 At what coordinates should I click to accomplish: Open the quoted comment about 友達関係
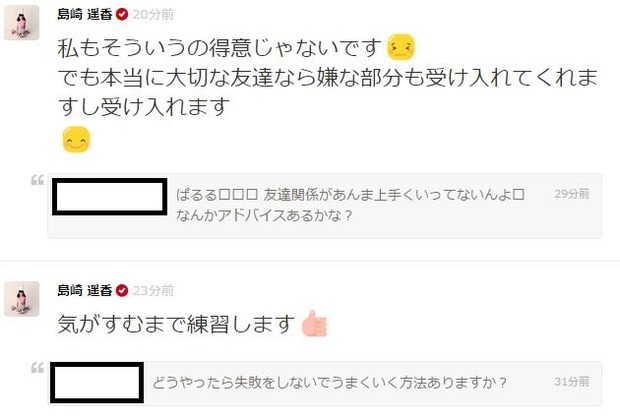[325, 206]
